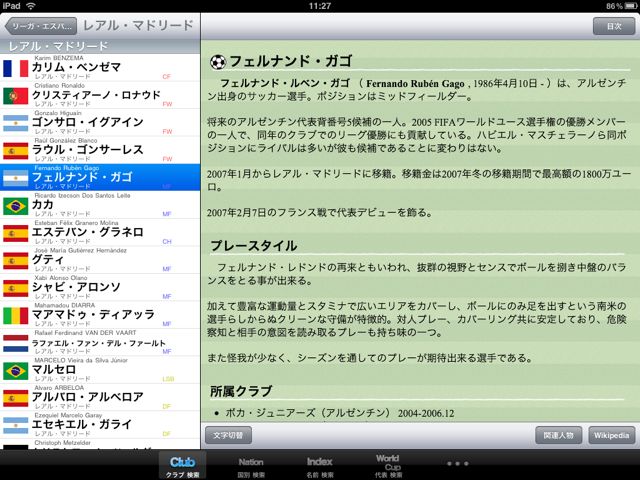This screenshot has width=640, height=480.
Task: Select player ラファエル・ファン・デル・ファールト
Action: pos(99,343)
